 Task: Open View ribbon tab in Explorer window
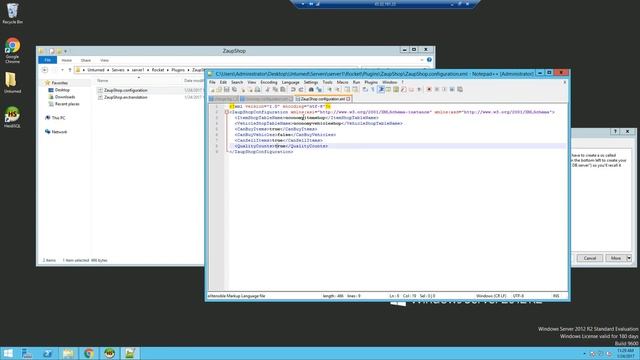tap(104, 60)
